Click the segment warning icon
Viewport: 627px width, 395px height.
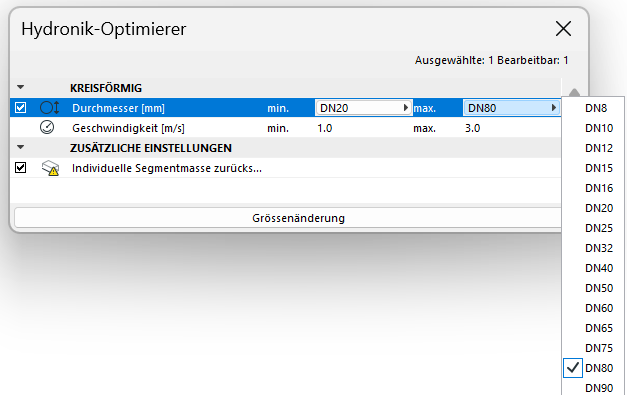[50, 168]
